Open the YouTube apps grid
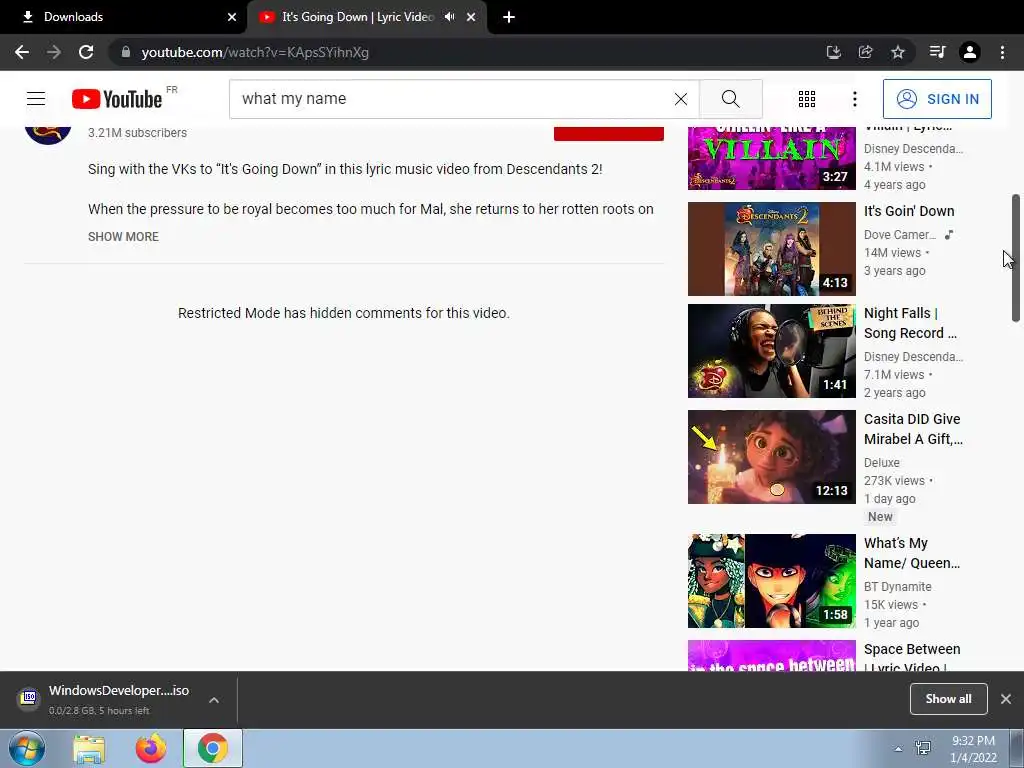This screenshot has height=768, width=1024. coord(807,99)
